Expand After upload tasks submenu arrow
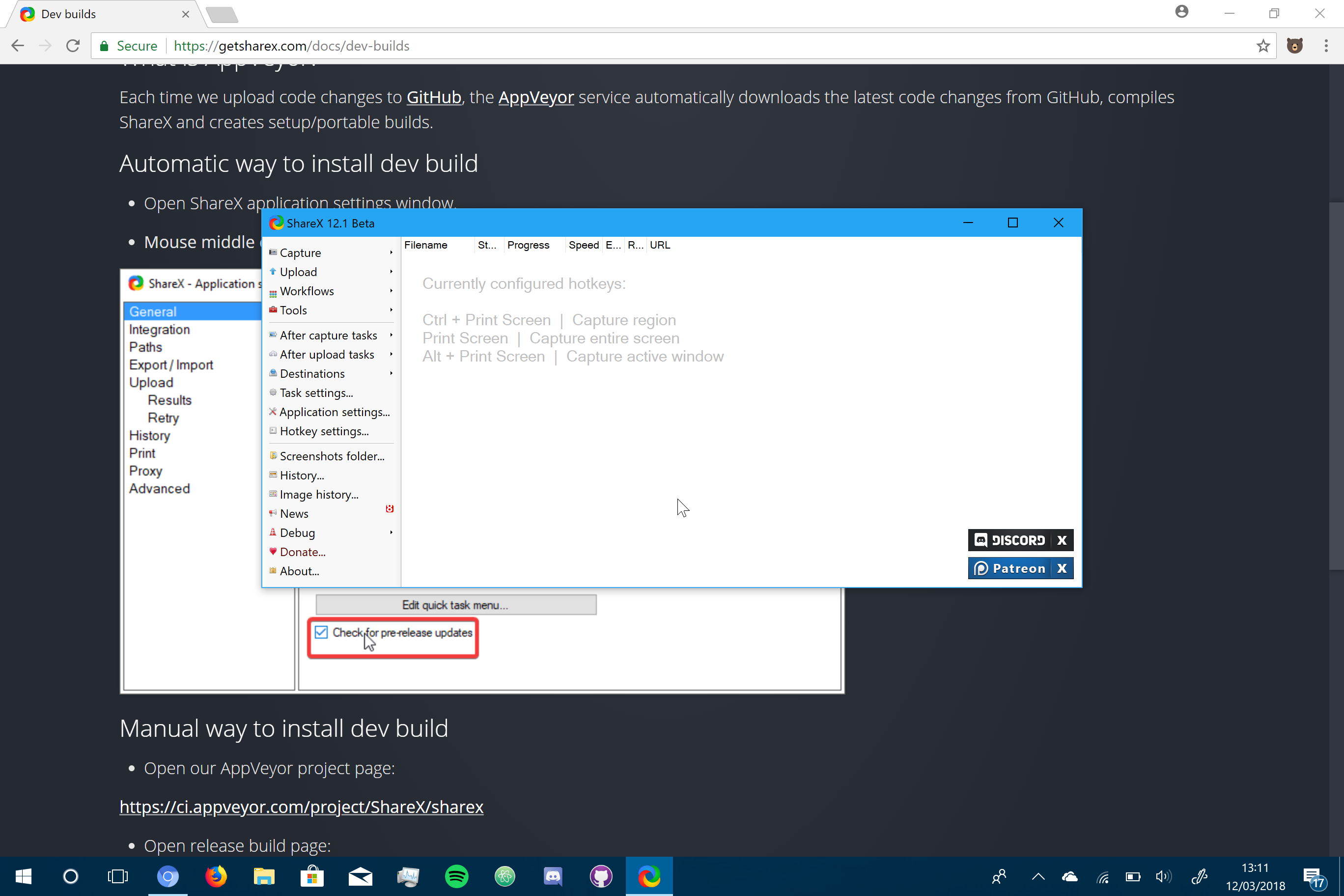This screenshot has width=1344, height=896. point(392,354)
